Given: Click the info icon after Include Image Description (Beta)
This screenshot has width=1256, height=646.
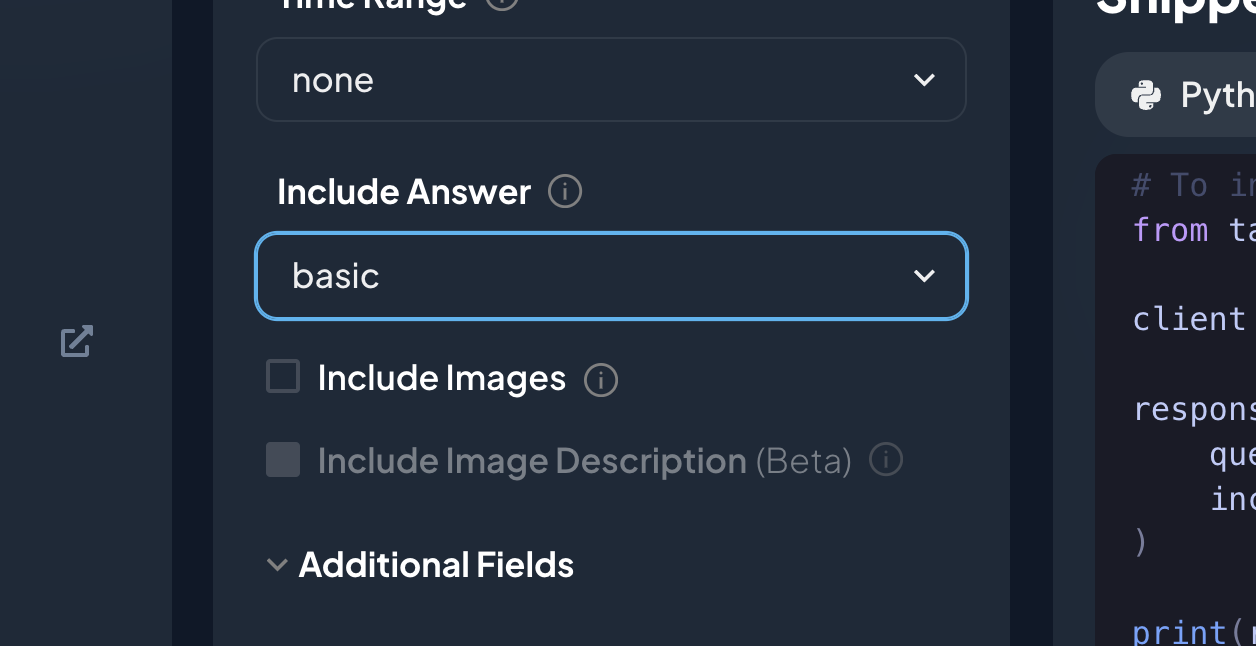Looking at the screenshot, I should click(886, 460).
